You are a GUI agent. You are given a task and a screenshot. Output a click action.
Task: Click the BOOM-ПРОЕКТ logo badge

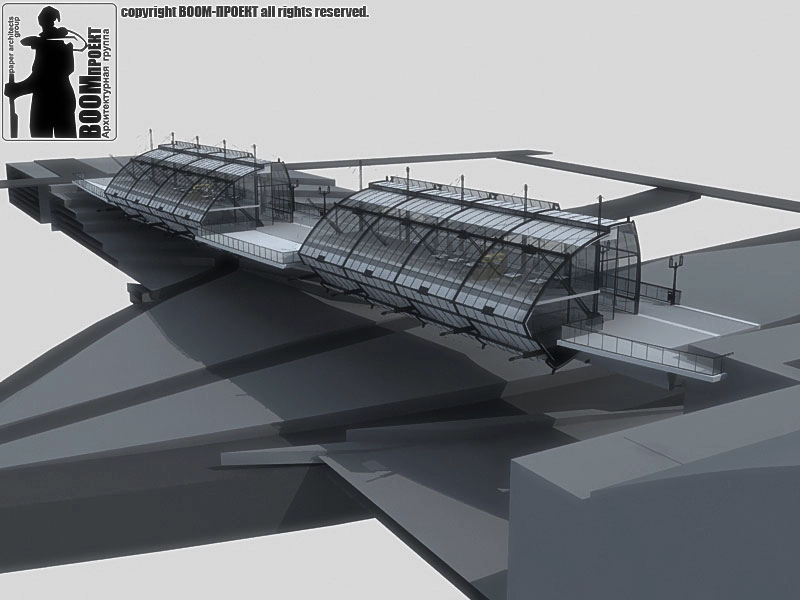[x=60, y=72]
